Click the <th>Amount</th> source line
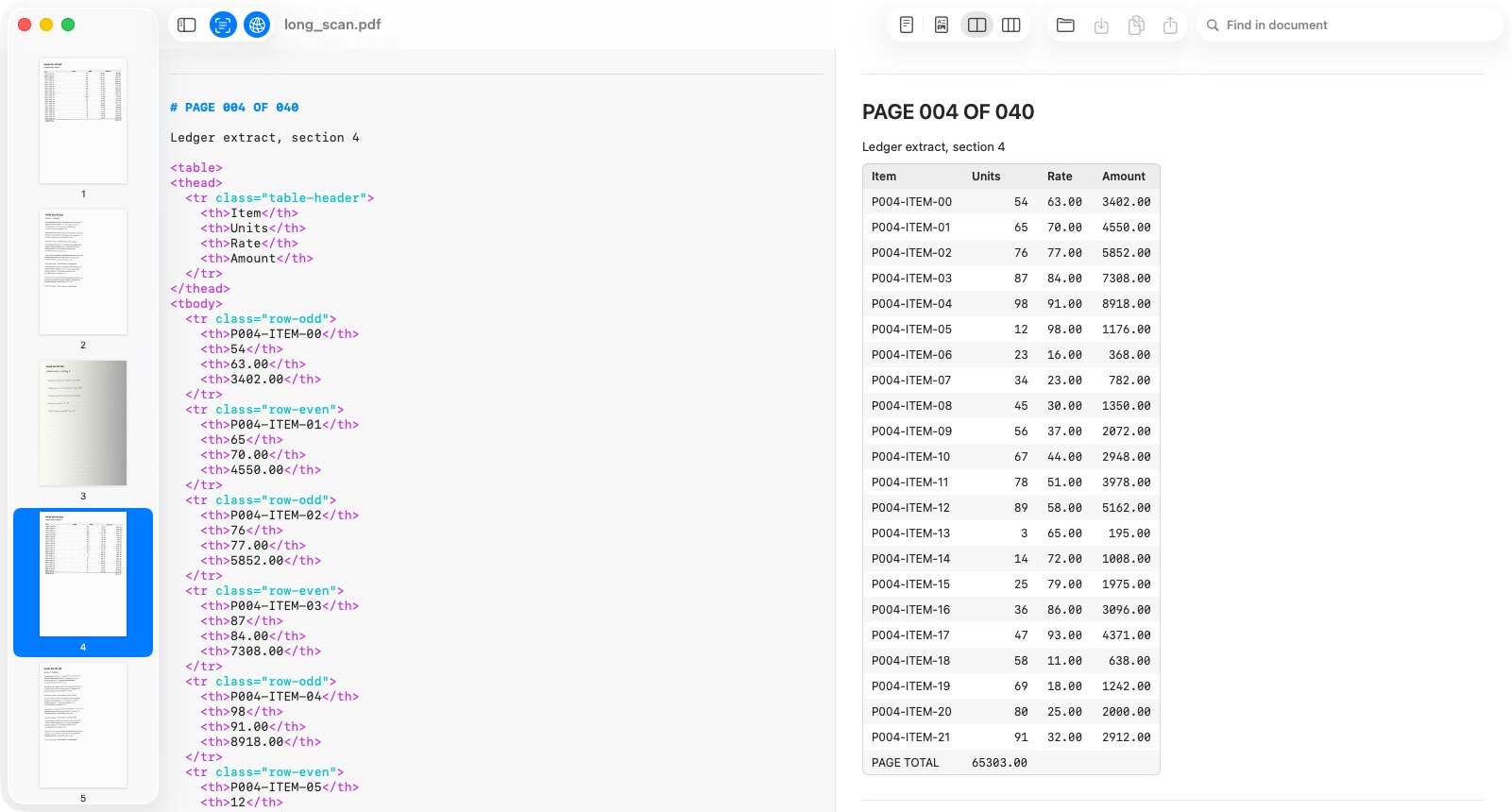The width and height of the screenshot is (1511, 812). tap(257, 259)
